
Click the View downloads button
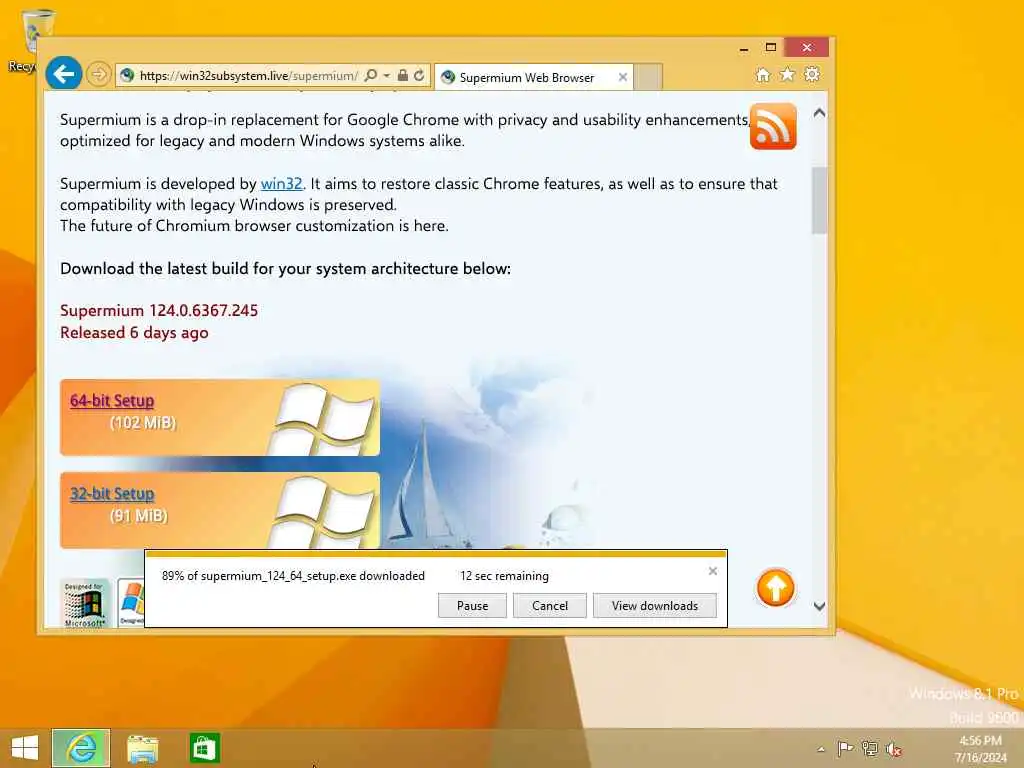point(655,605)
